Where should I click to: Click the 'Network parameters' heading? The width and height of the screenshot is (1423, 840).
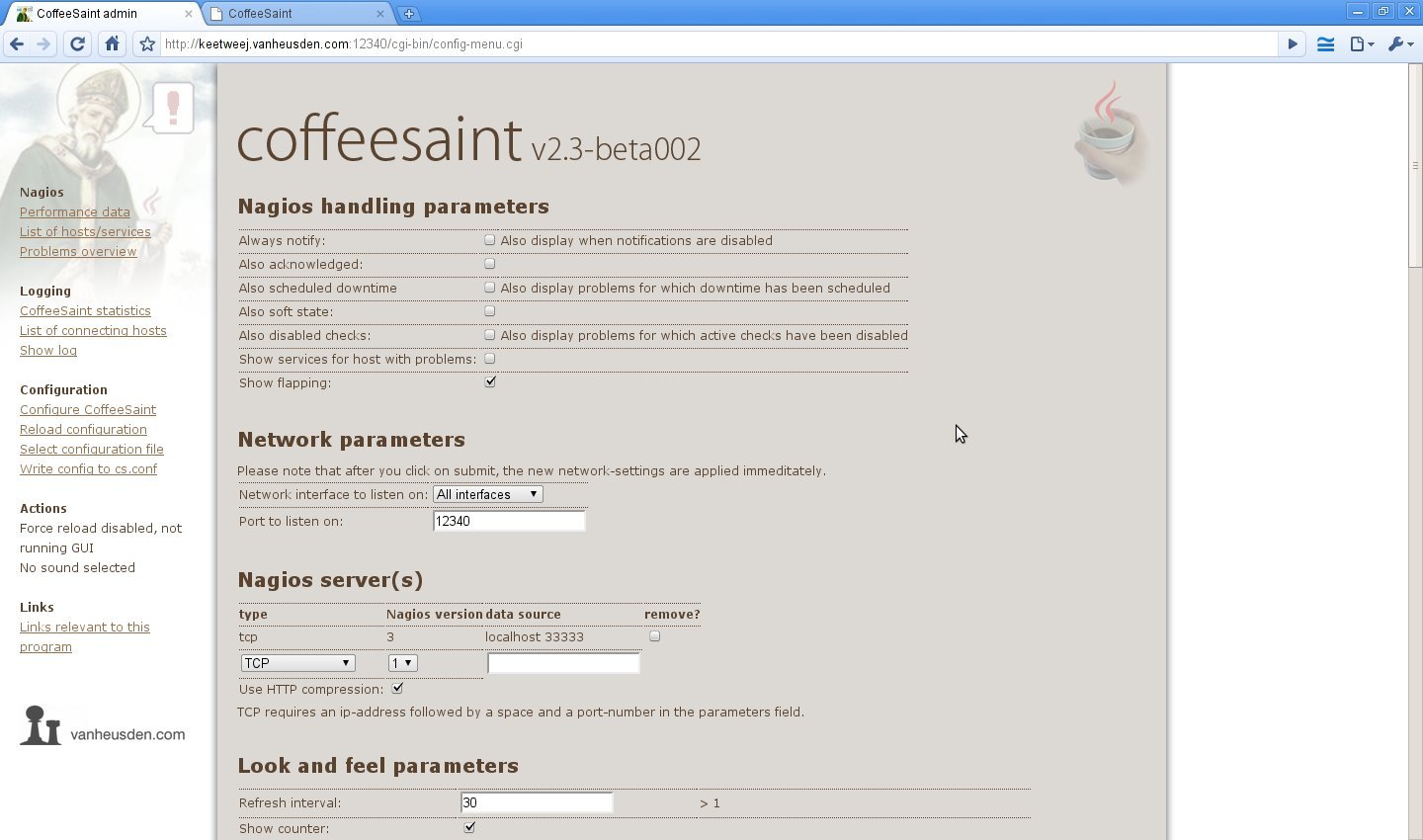point(352,440)
